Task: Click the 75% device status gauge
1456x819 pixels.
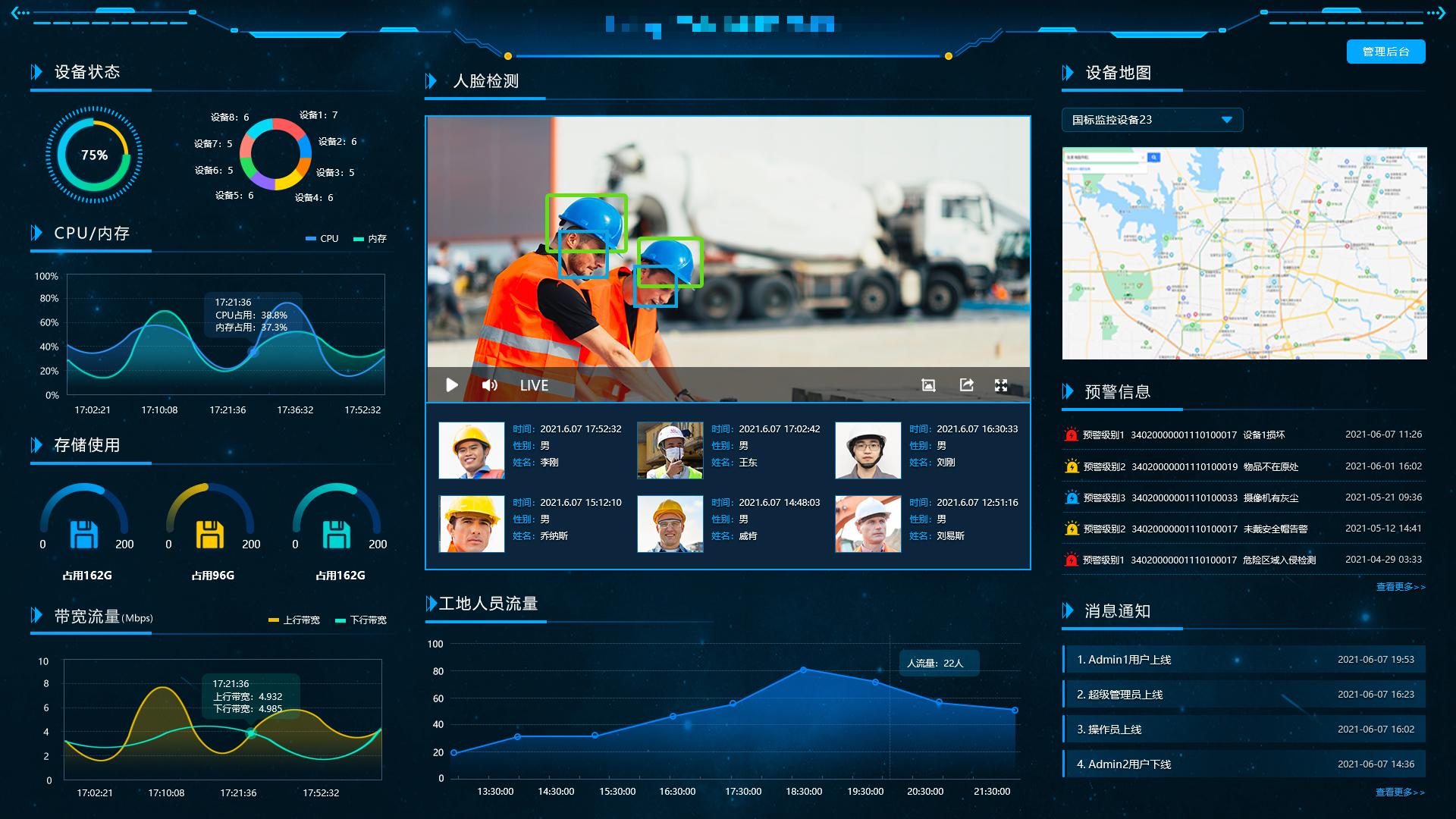Action: pos(94,155)
